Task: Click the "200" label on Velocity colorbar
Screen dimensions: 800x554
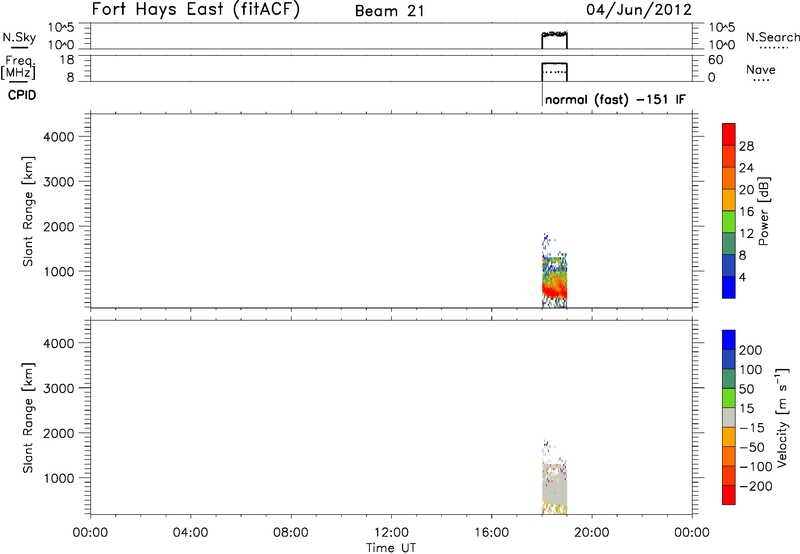Action: (751, 350)
